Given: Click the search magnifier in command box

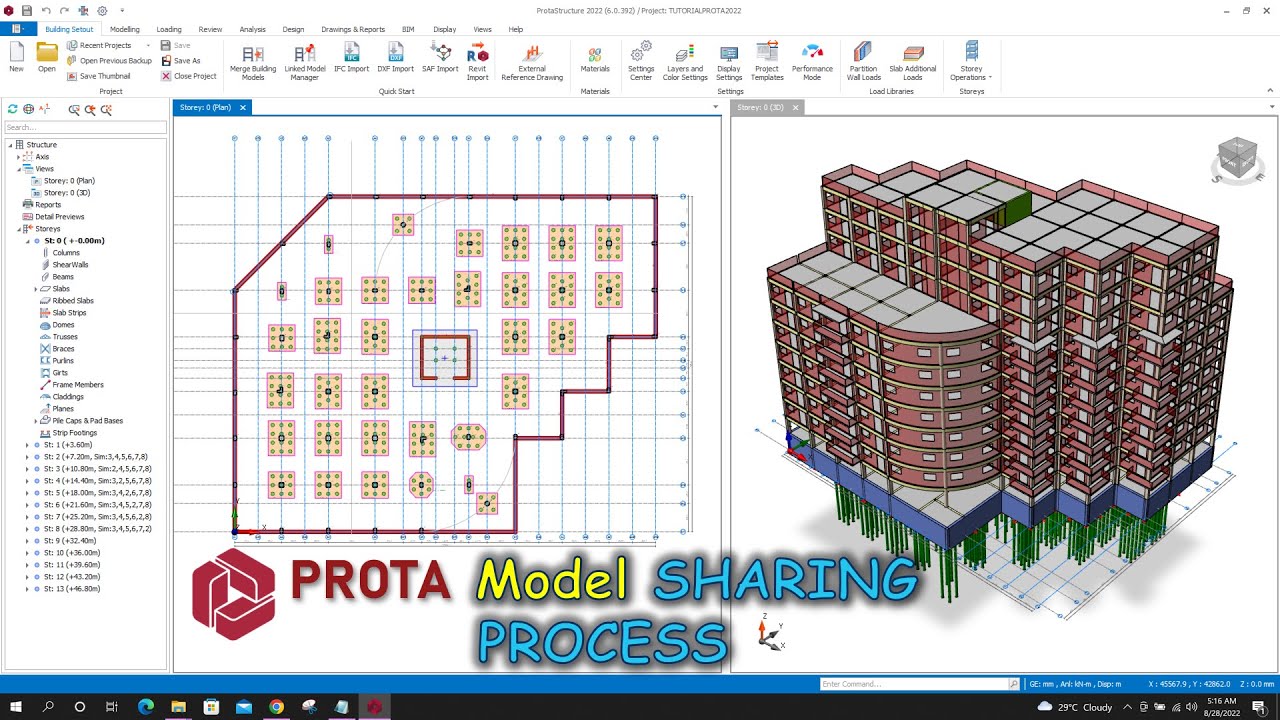Looking at the screenshot, I should (1014, 684).
